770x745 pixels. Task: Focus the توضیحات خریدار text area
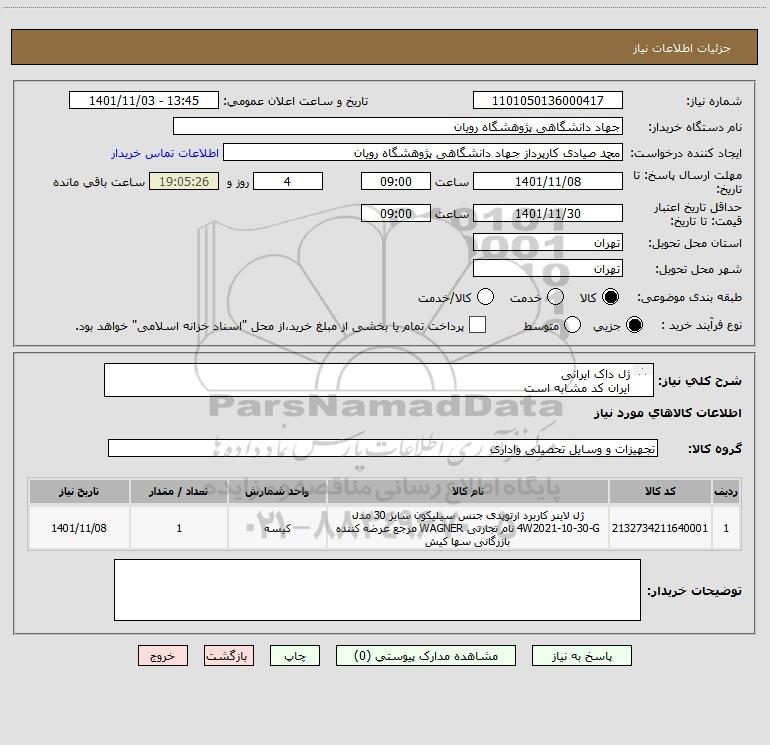(377, 590)
